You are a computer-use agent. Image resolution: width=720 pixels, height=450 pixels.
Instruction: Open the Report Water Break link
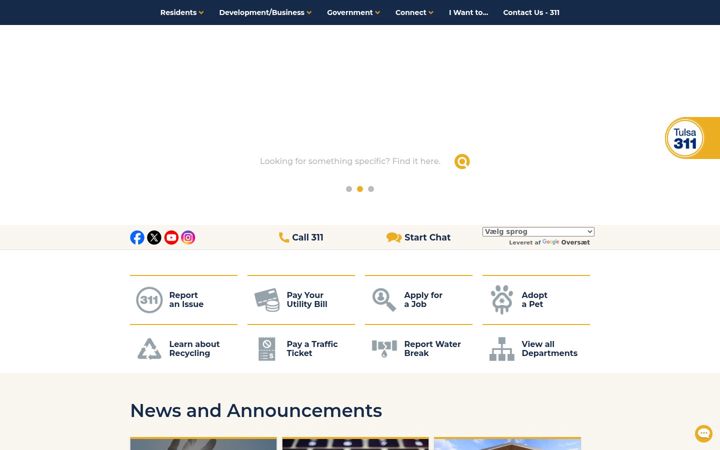tap(432, 349)
